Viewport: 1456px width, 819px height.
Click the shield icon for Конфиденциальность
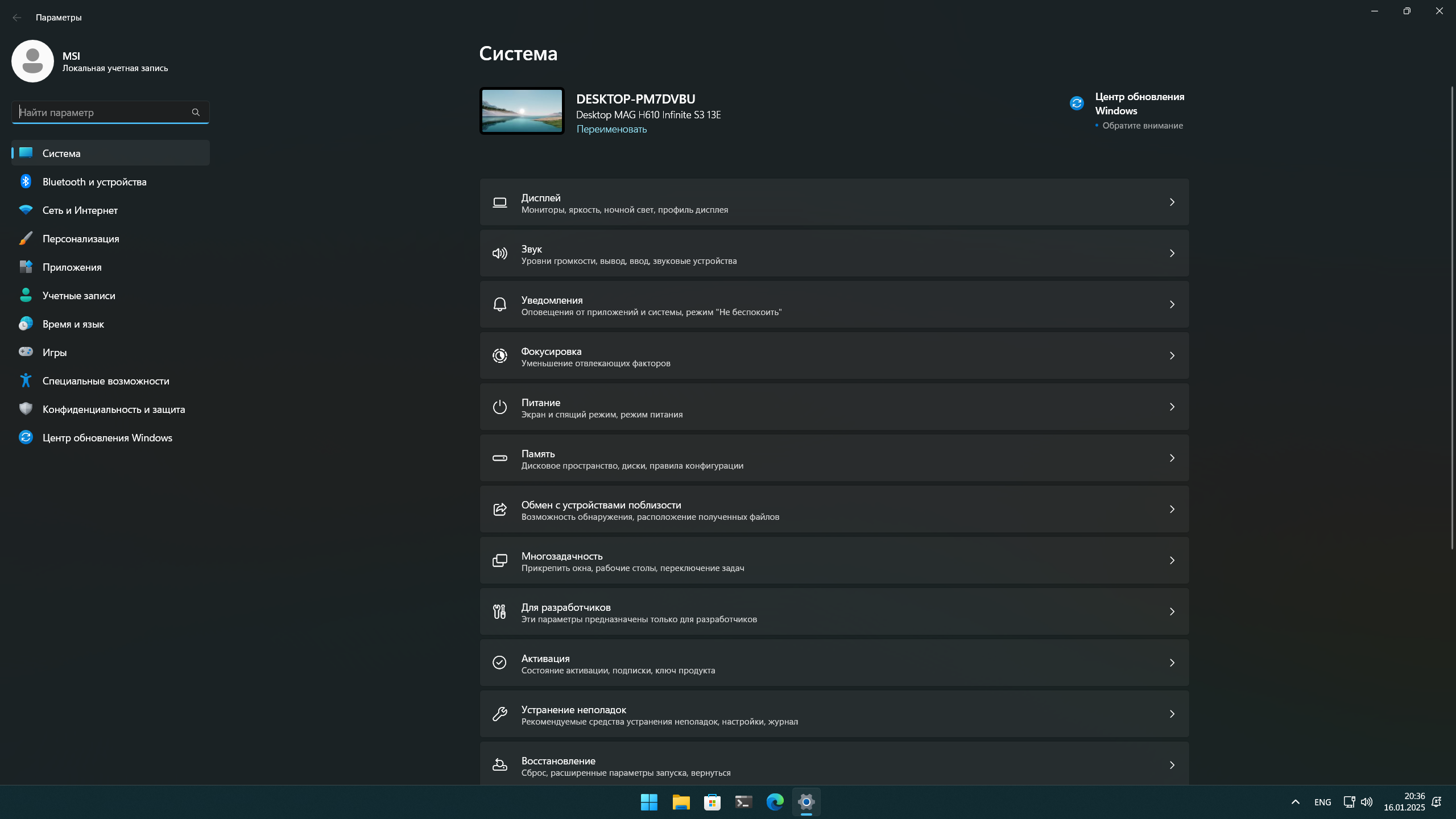point(26,409)
